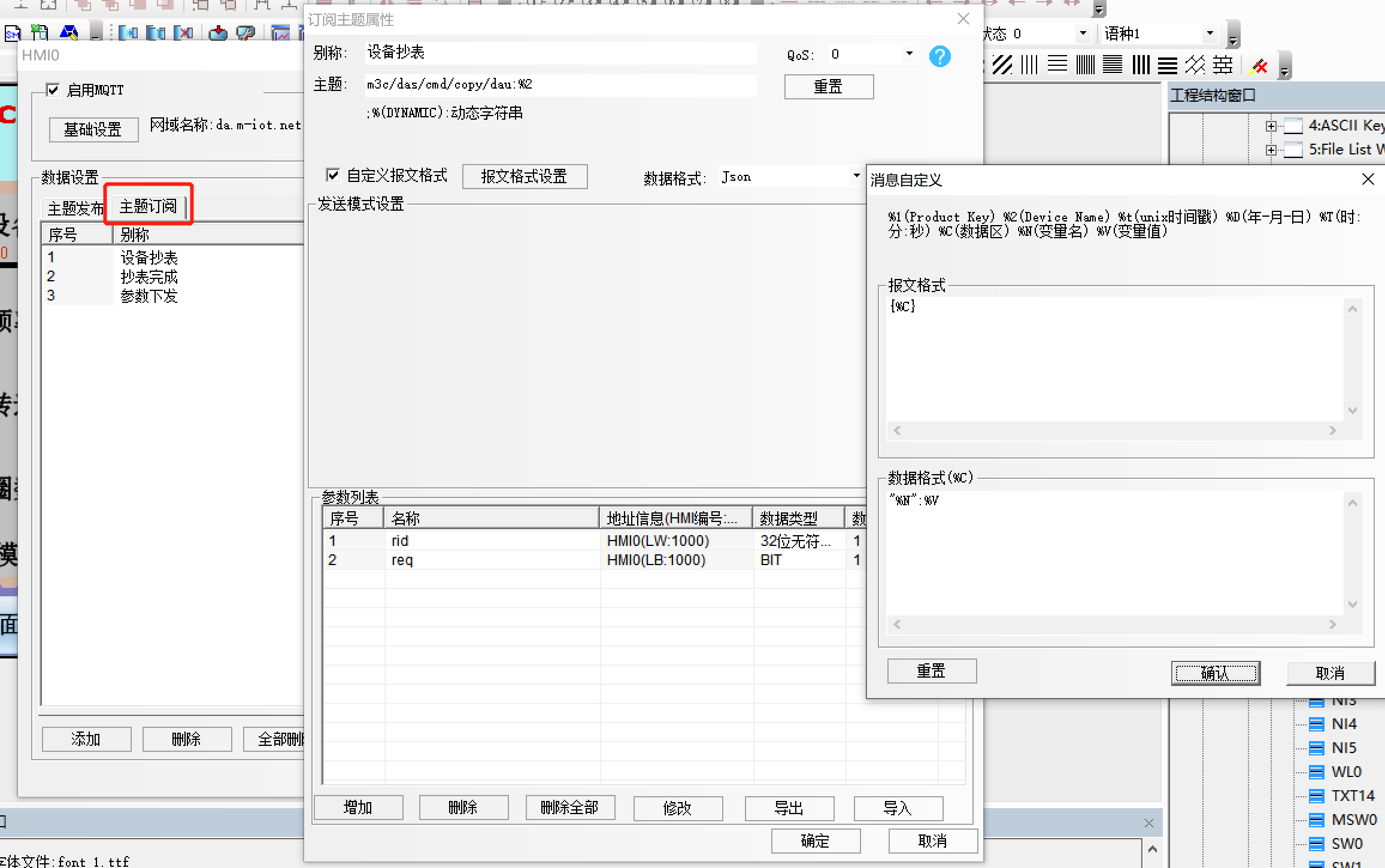The height and width of the screenshot is (868, 1385).
Task: Click the trend chart window toolbar icon
Action: point(280,33)
